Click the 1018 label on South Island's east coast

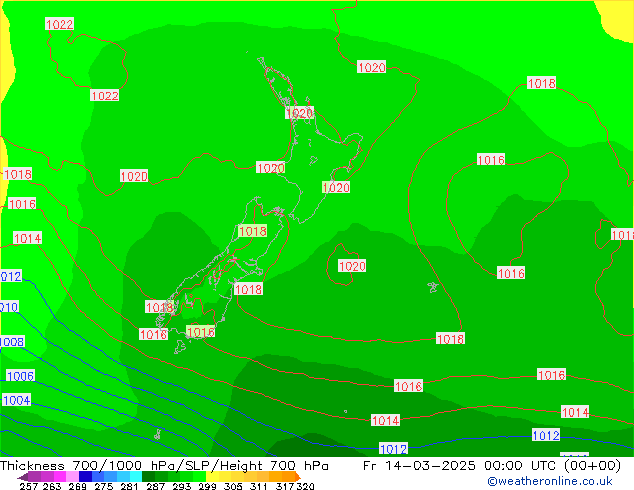pos(248,289)
